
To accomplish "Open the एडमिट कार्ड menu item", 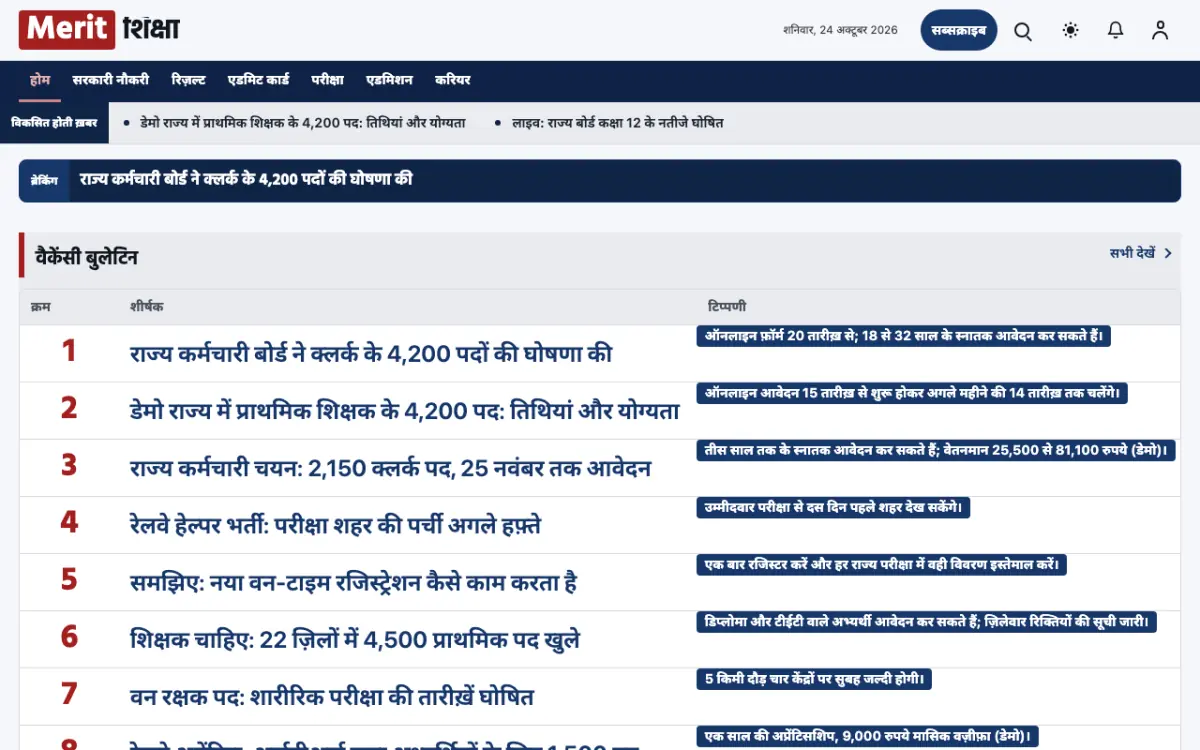I will click(259, 80).
